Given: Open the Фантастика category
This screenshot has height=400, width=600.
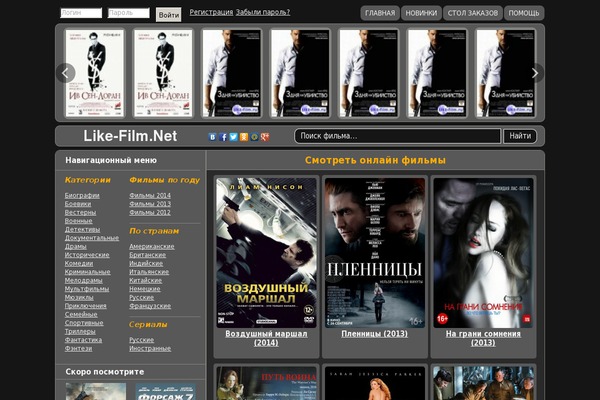Looking at the screenshot, I should click(83, 340).
